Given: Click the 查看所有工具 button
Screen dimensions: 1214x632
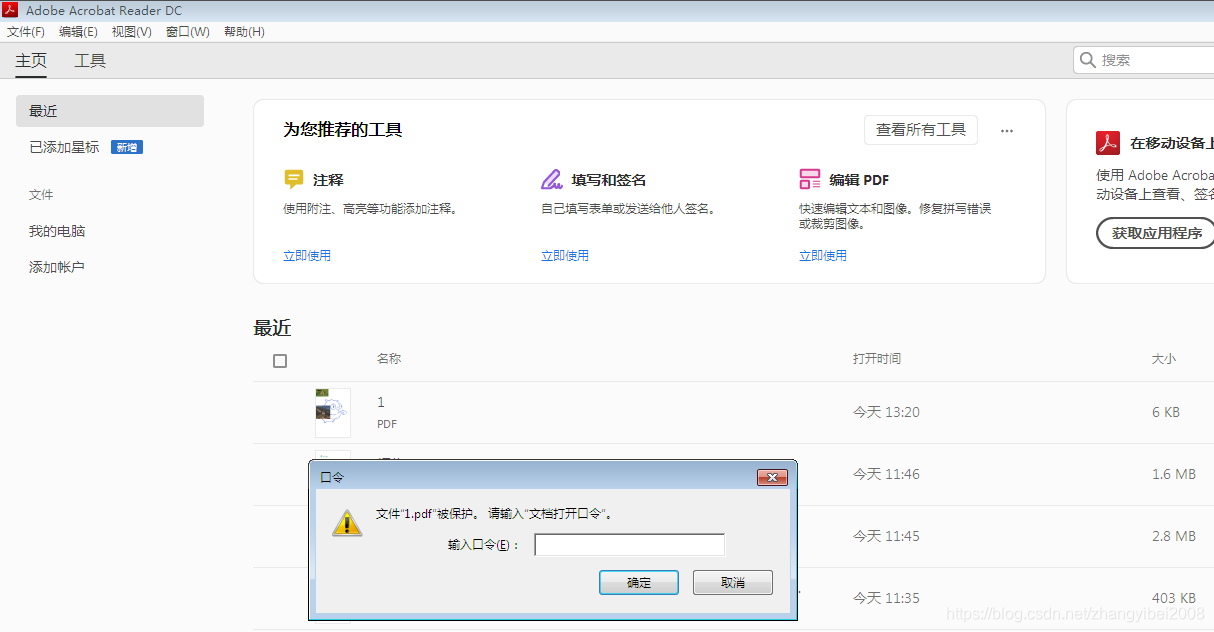Looking at the screenshot, I should 921,130.
